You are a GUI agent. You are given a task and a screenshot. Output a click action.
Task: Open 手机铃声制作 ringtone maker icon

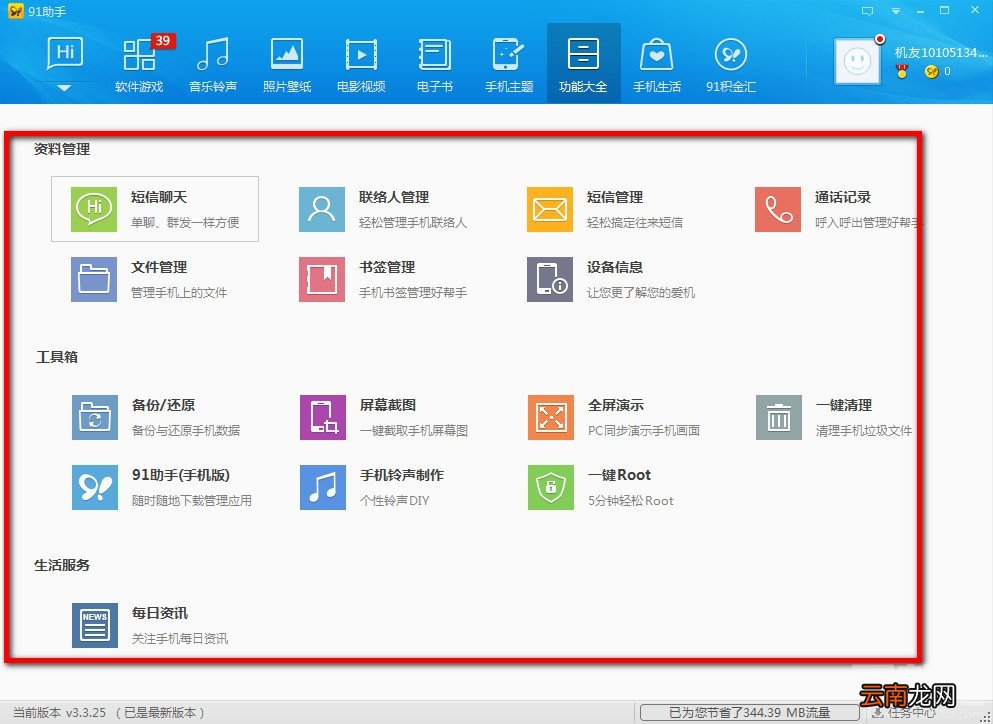[x=323, y=487]
